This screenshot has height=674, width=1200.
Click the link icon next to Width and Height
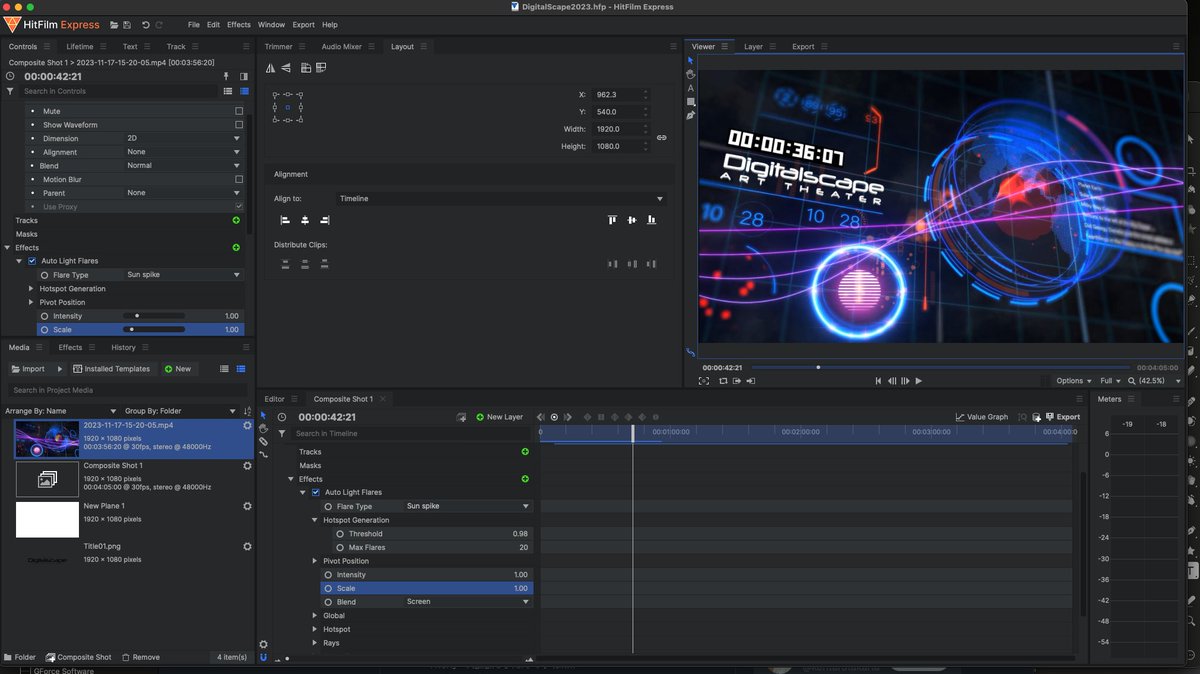pyautogui.click(x=661, y=138)
